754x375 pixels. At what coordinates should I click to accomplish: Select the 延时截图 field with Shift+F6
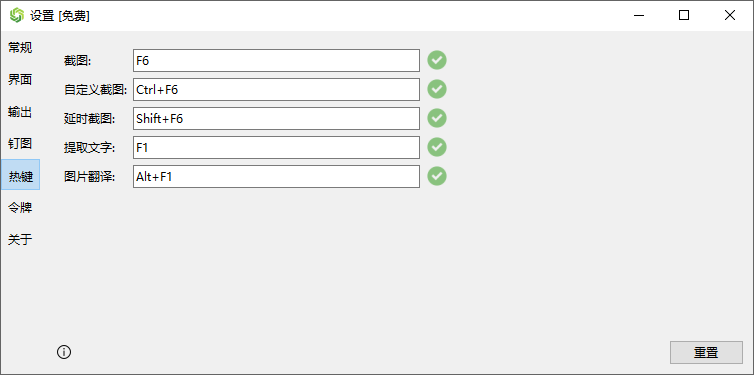point(276,118)
